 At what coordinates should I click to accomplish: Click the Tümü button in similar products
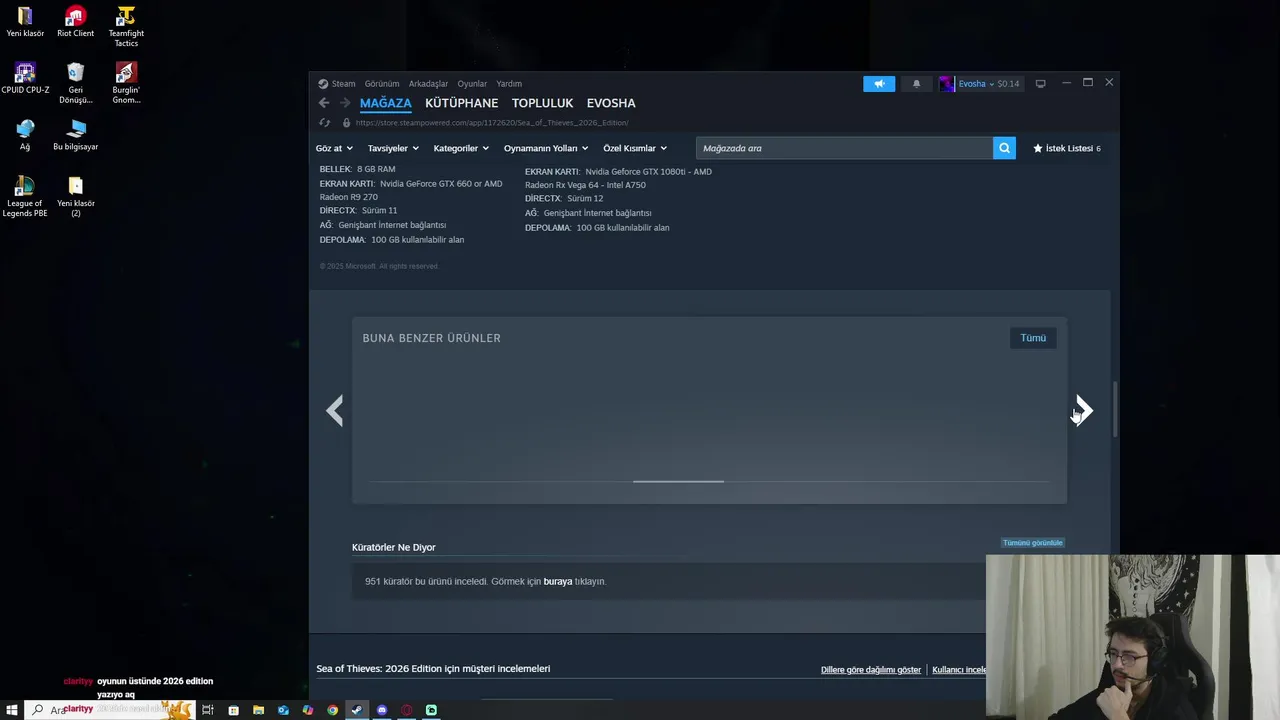tap(1033, 338)
